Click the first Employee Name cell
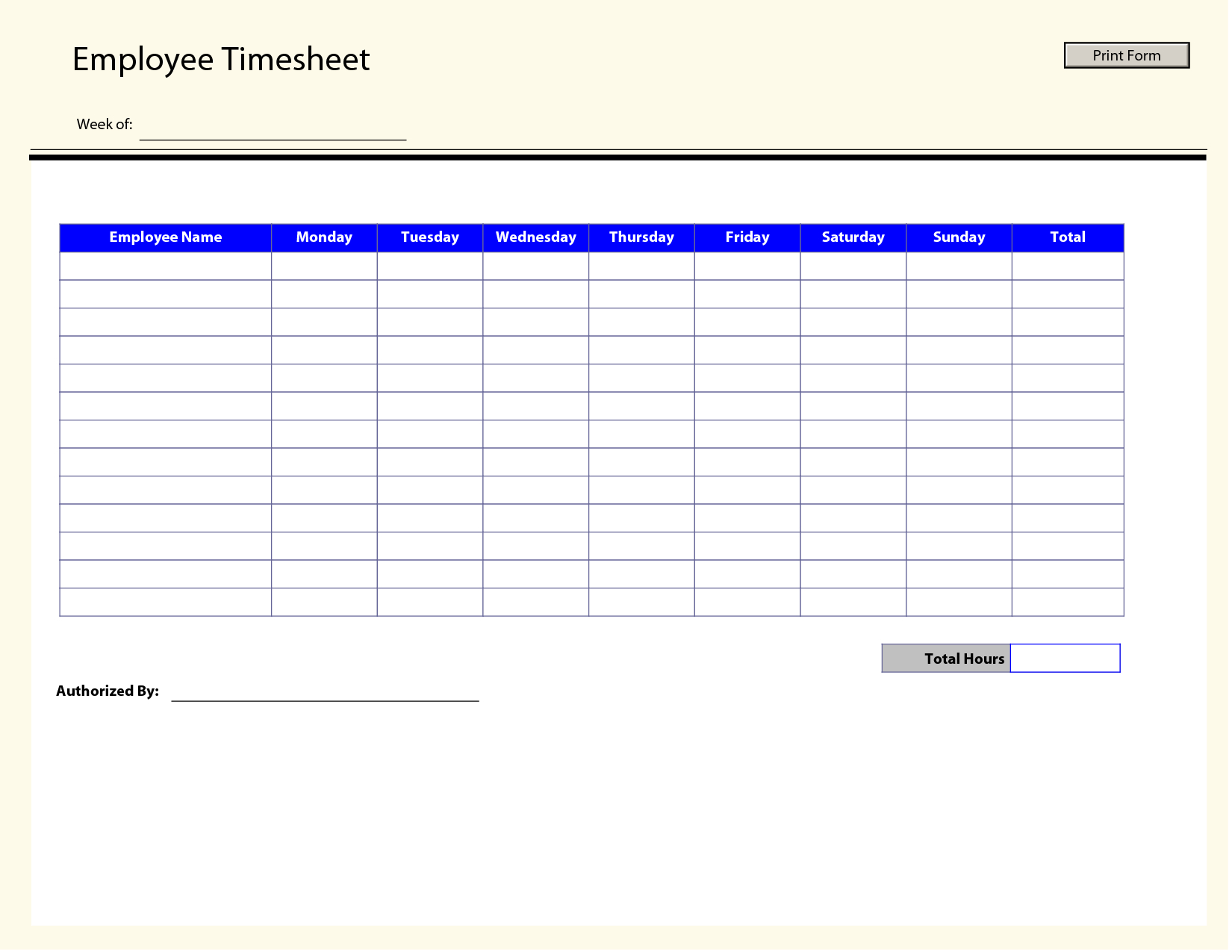This screenshot has height=952, width=1232. pos(165,265)
